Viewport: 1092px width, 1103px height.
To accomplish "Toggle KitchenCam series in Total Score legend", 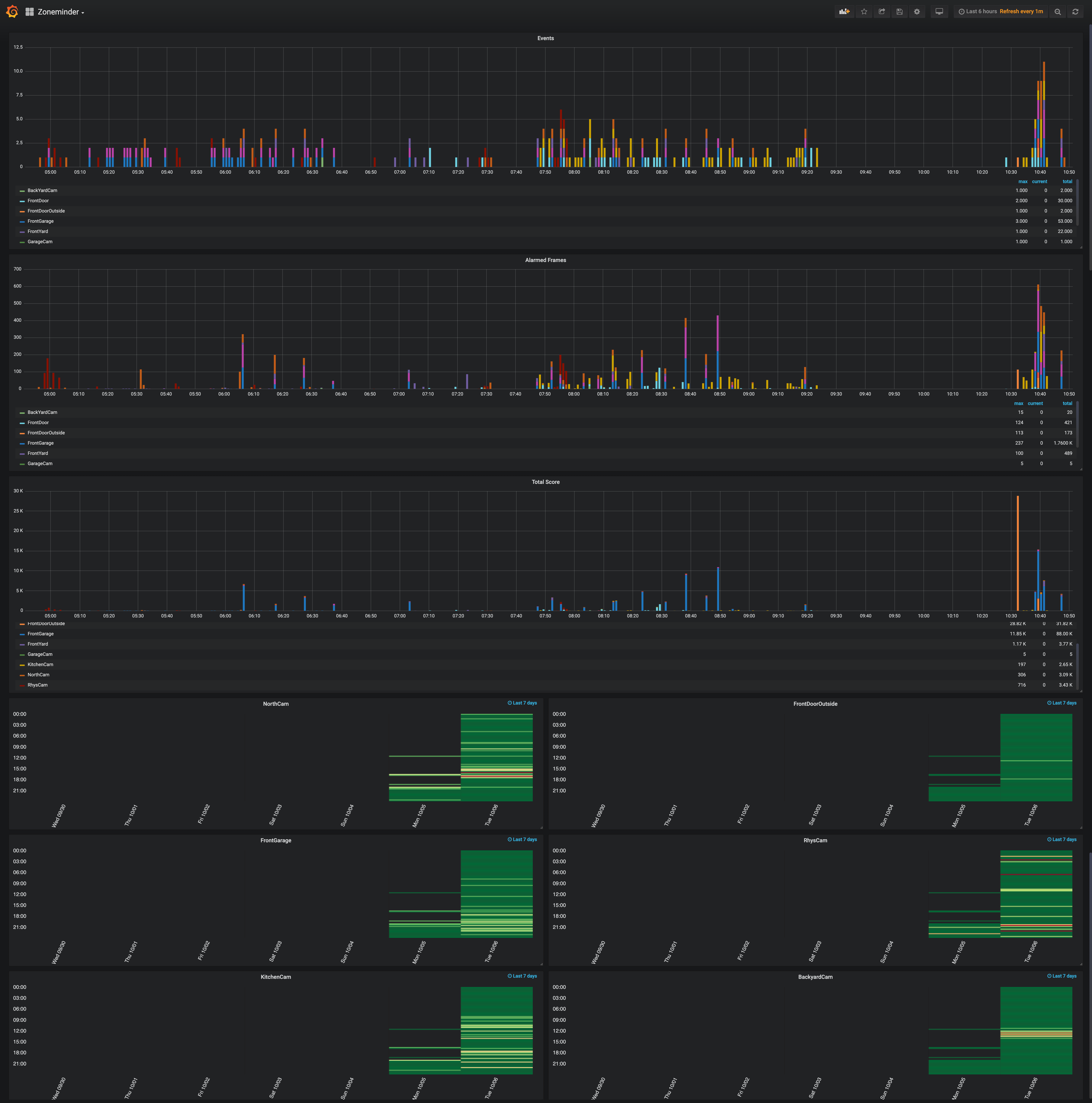I will click(41, 665).
